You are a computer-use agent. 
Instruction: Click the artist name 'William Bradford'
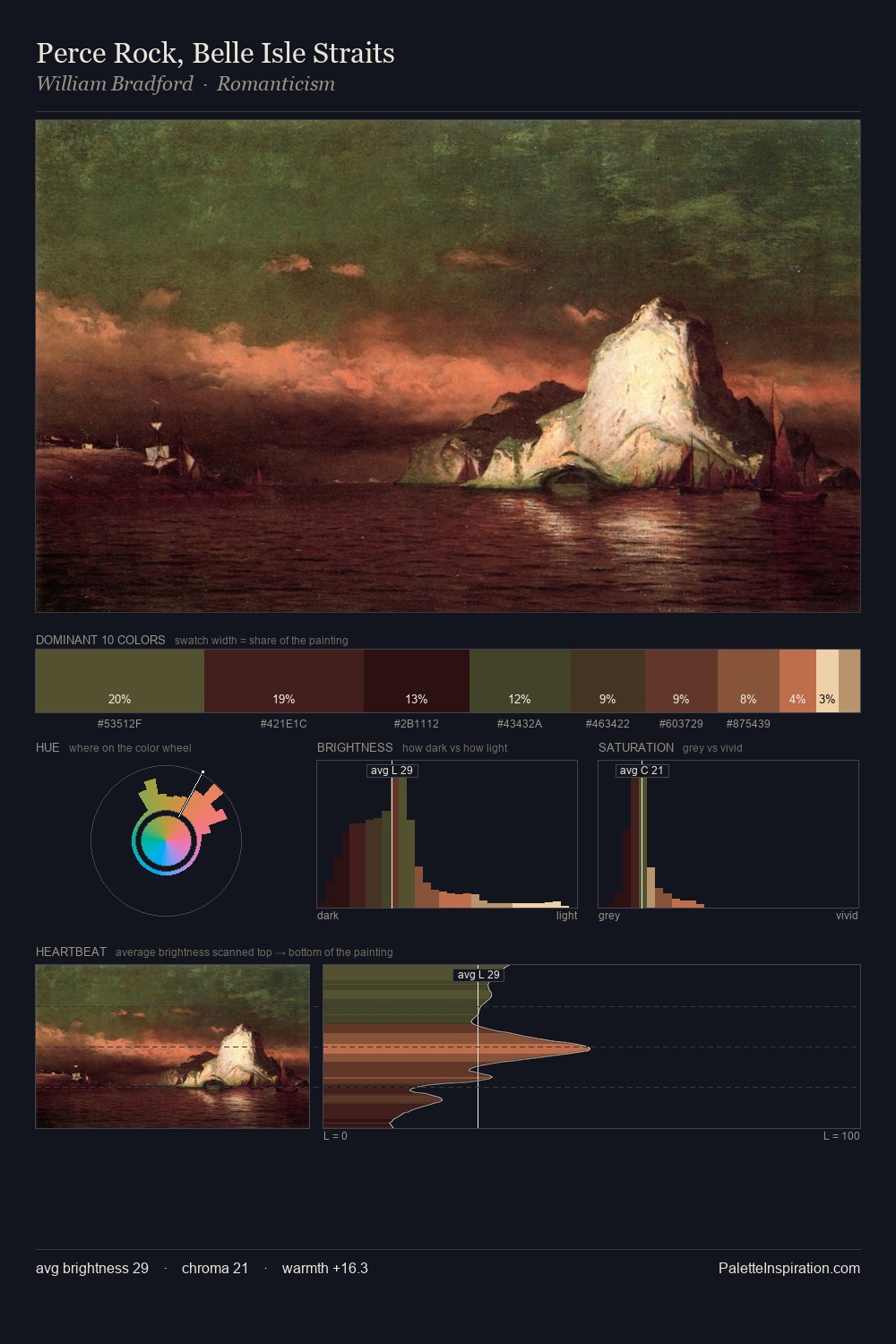pyautogui.click(x=115, y=84)
